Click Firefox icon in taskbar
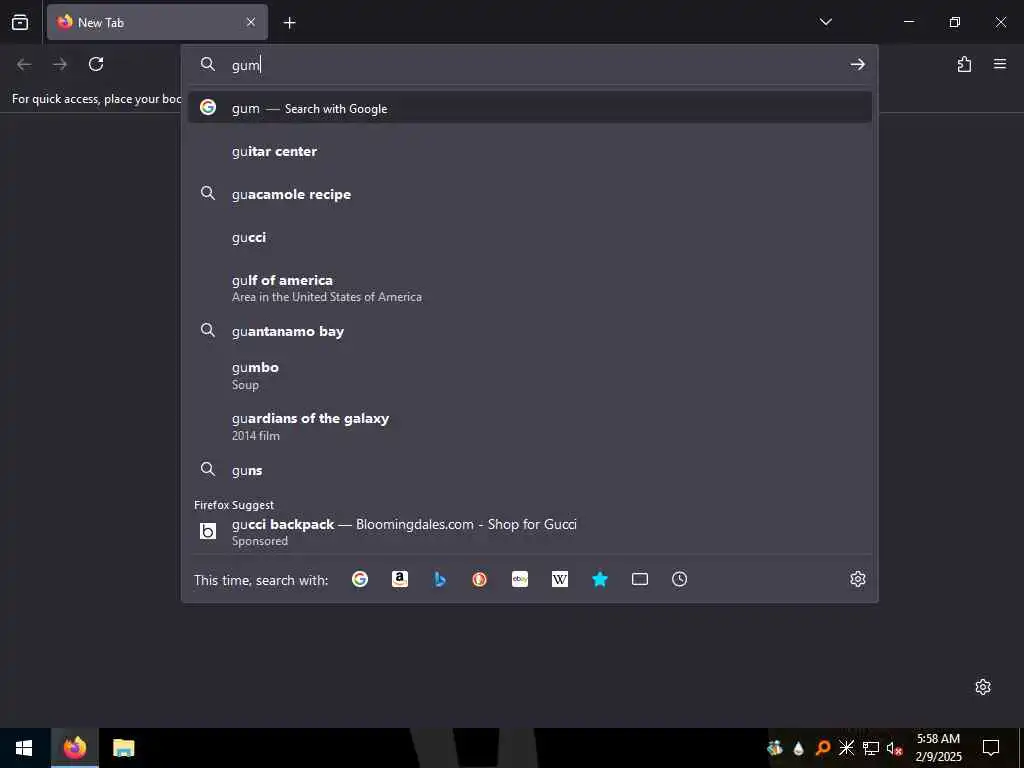 point(74,748)
